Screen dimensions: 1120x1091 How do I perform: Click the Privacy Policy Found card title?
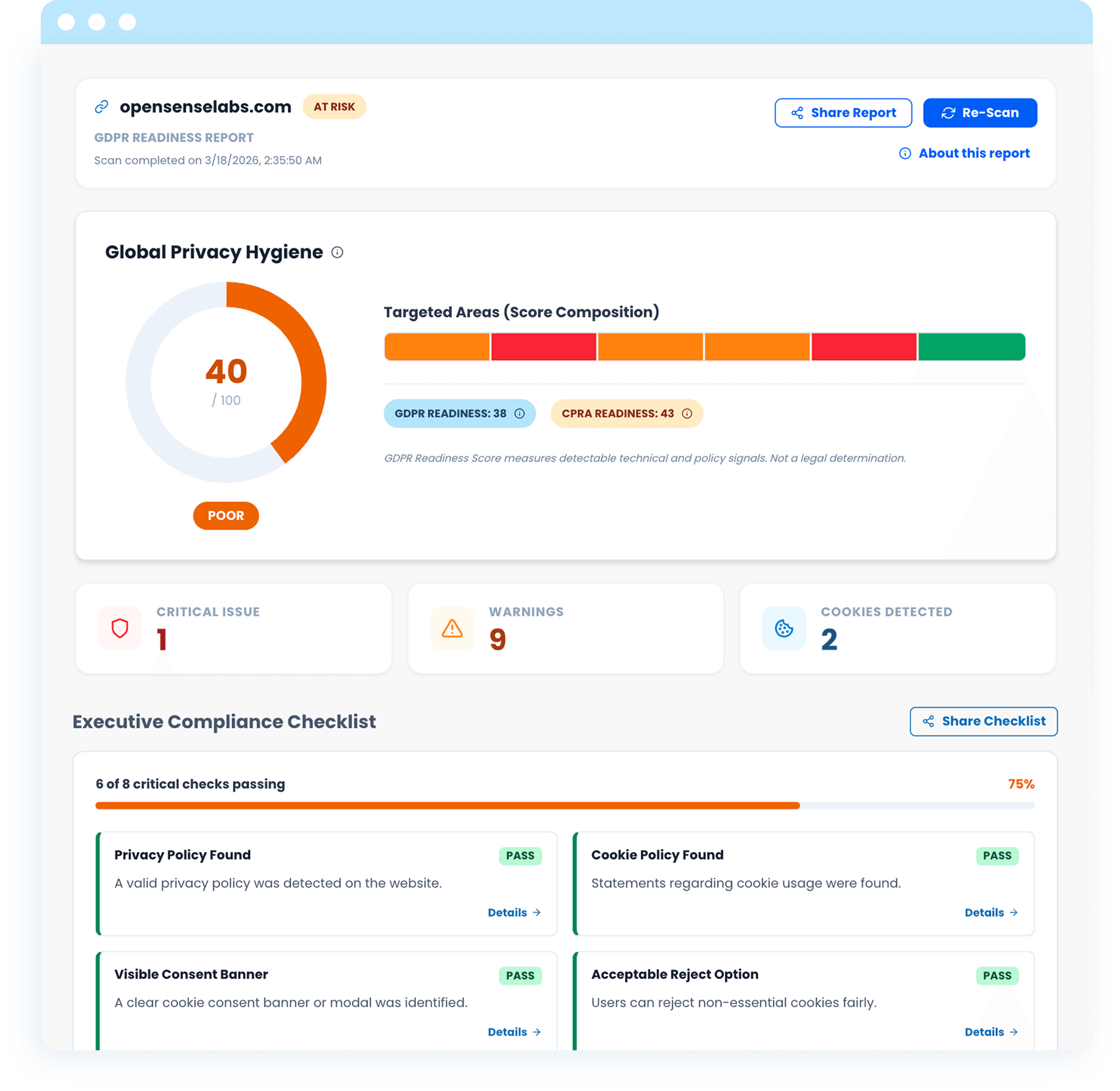(x=182, y=854)
